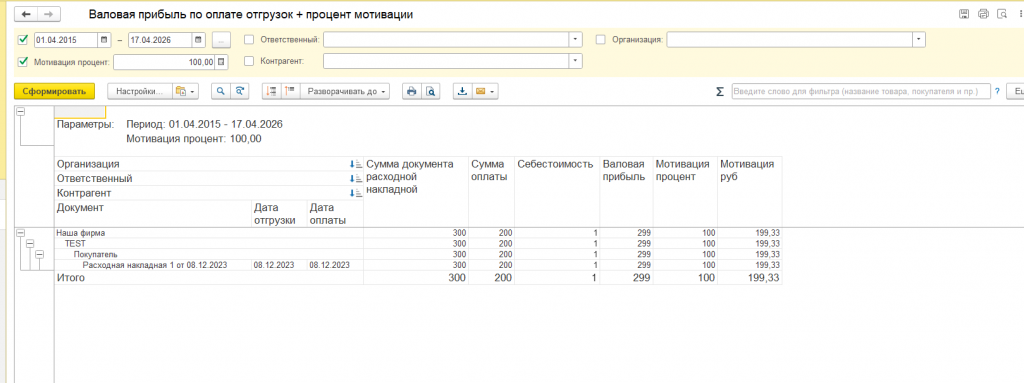Click the floppy disk save icon at top right

(963, 14)
